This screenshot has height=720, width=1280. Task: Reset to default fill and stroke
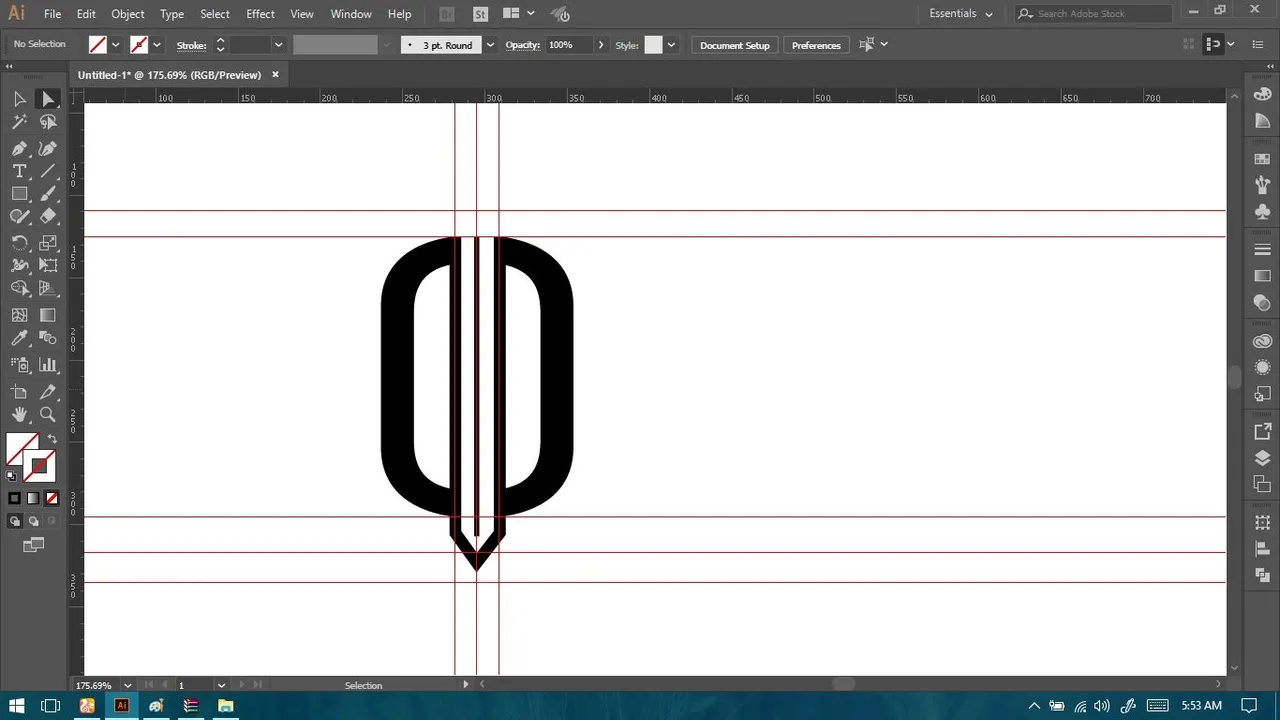(12, 476)
